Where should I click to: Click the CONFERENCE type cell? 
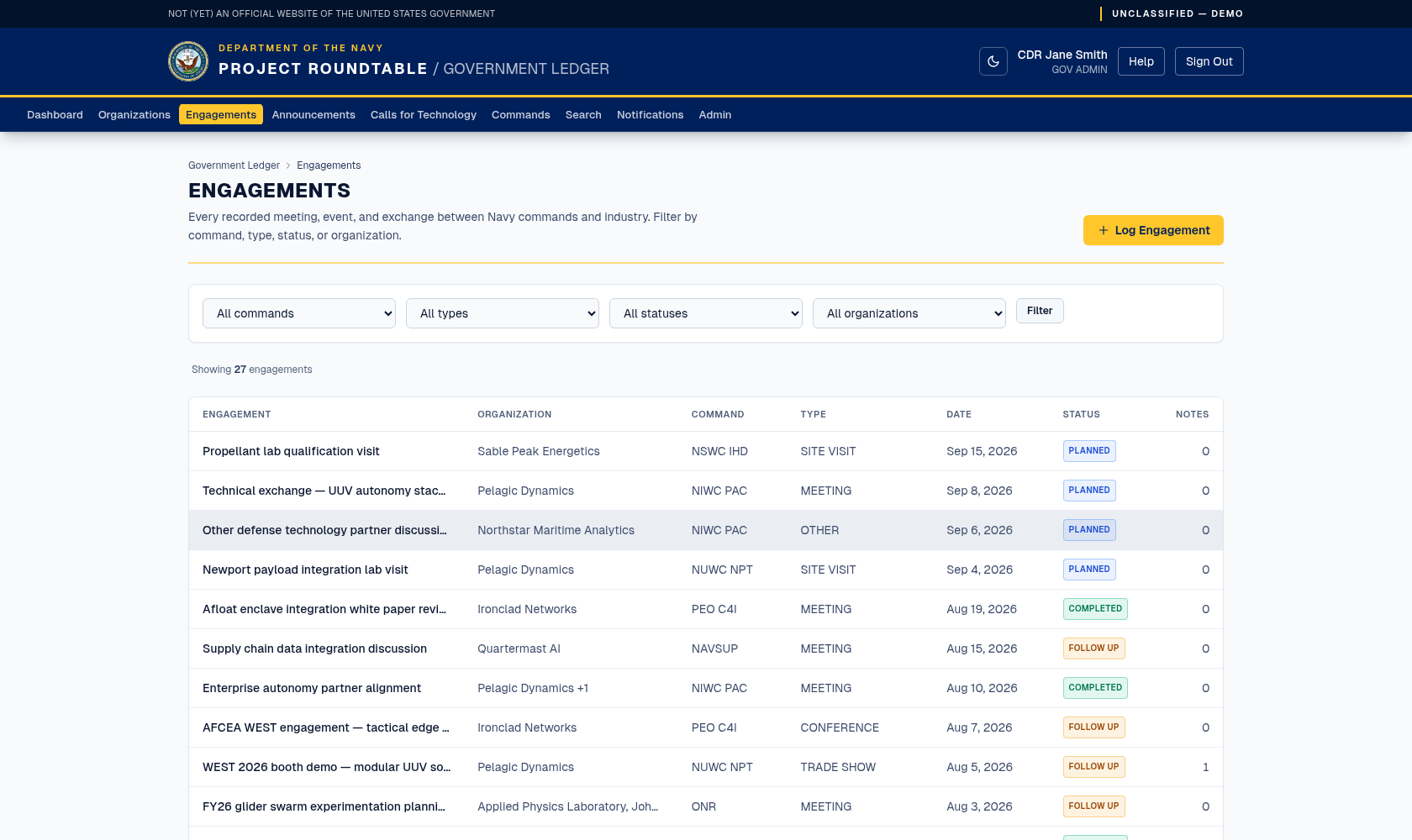[x=840, y=727]
